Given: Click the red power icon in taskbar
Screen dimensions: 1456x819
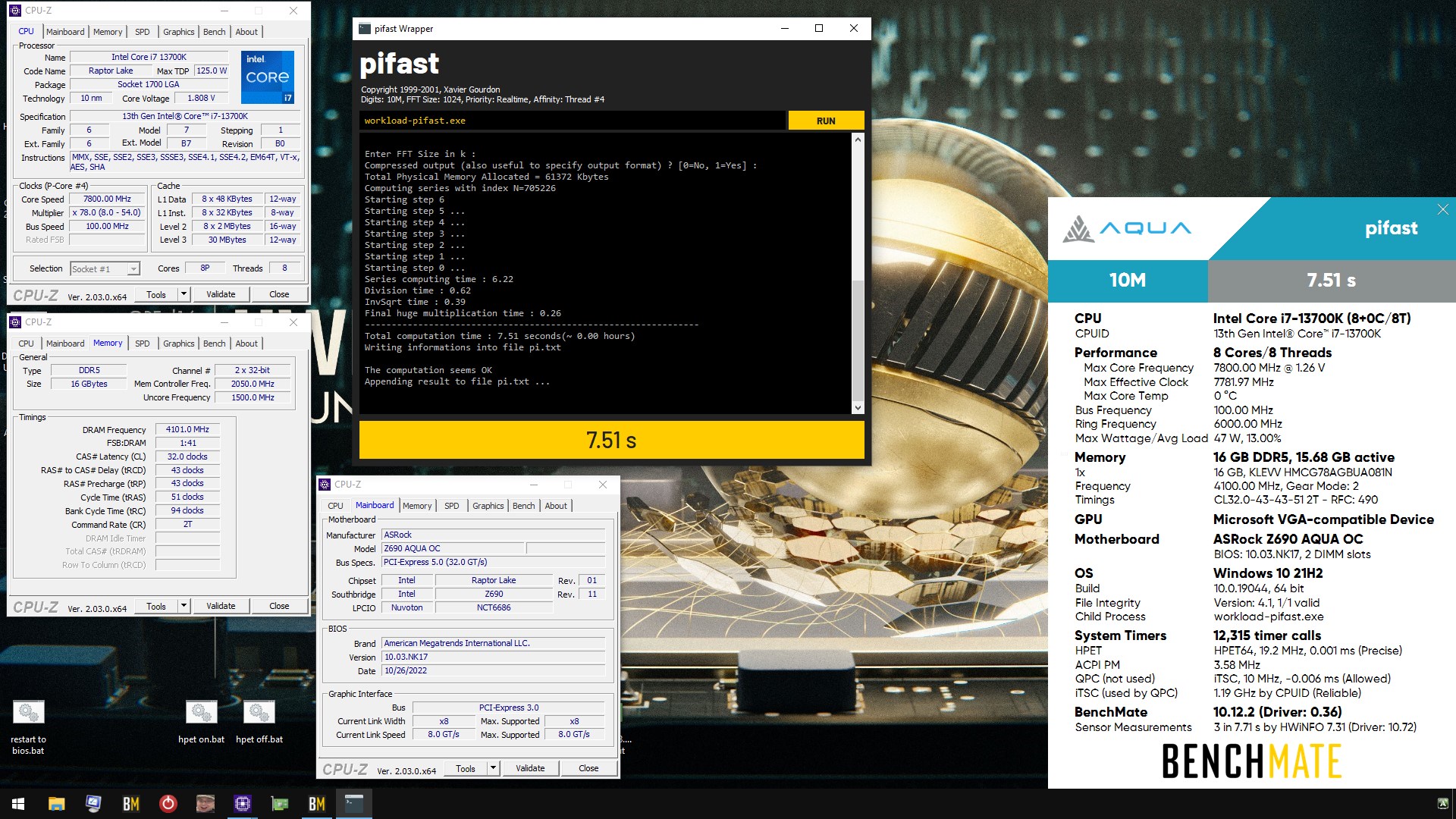Looking at the screenshot, I should pyautogui.click(x=168, y=804).
